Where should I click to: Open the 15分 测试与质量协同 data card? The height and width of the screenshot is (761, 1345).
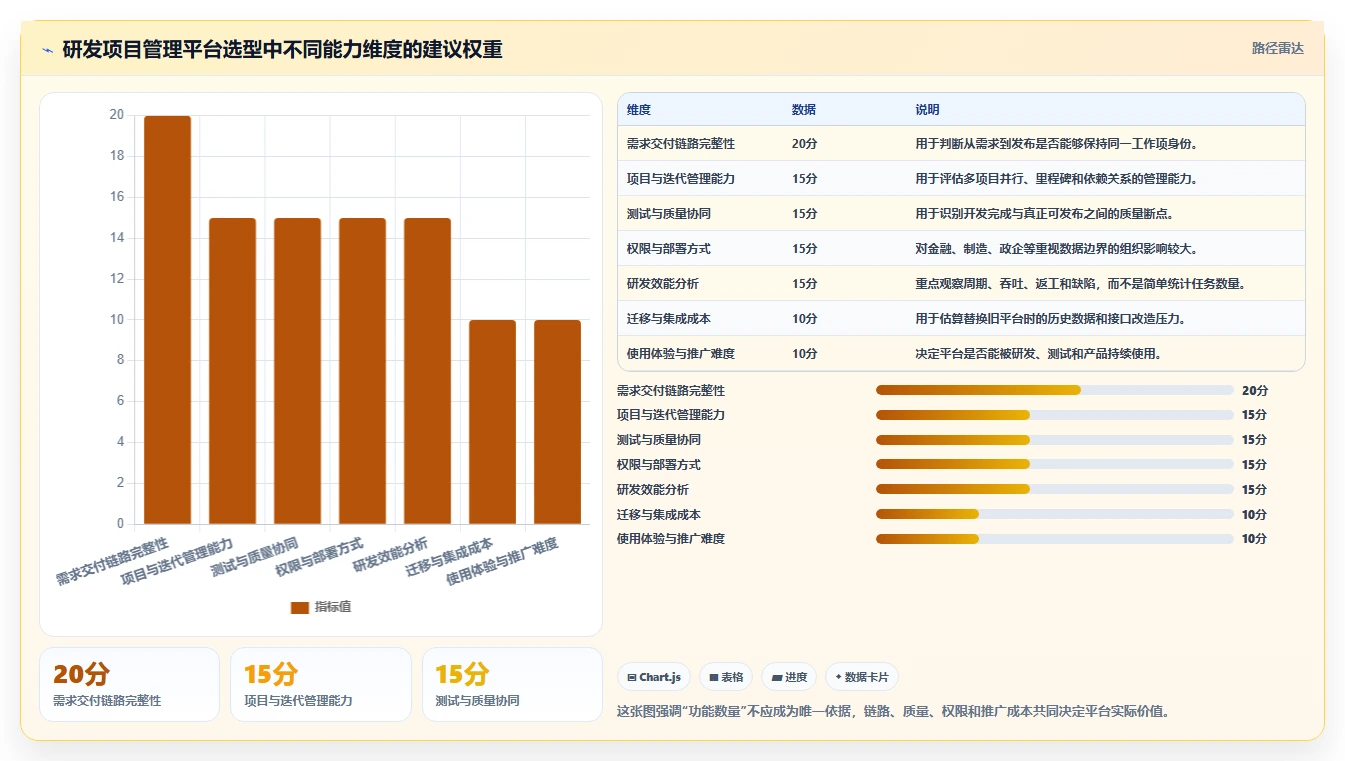pos(512,684)
